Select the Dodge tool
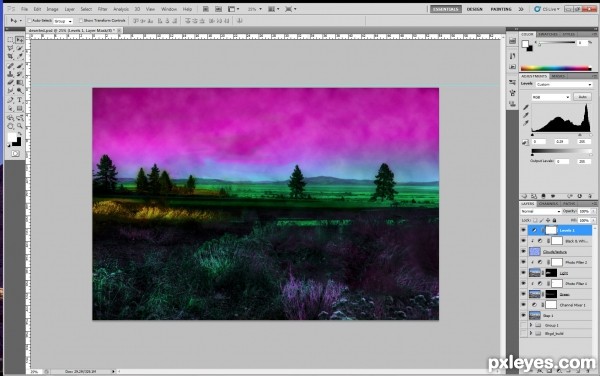600x376 pixels. click(20, 91)
